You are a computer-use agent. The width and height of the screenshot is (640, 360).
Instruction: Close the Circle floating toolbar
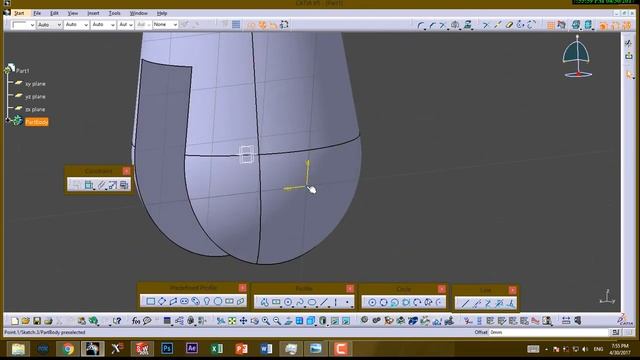point(442,289)
